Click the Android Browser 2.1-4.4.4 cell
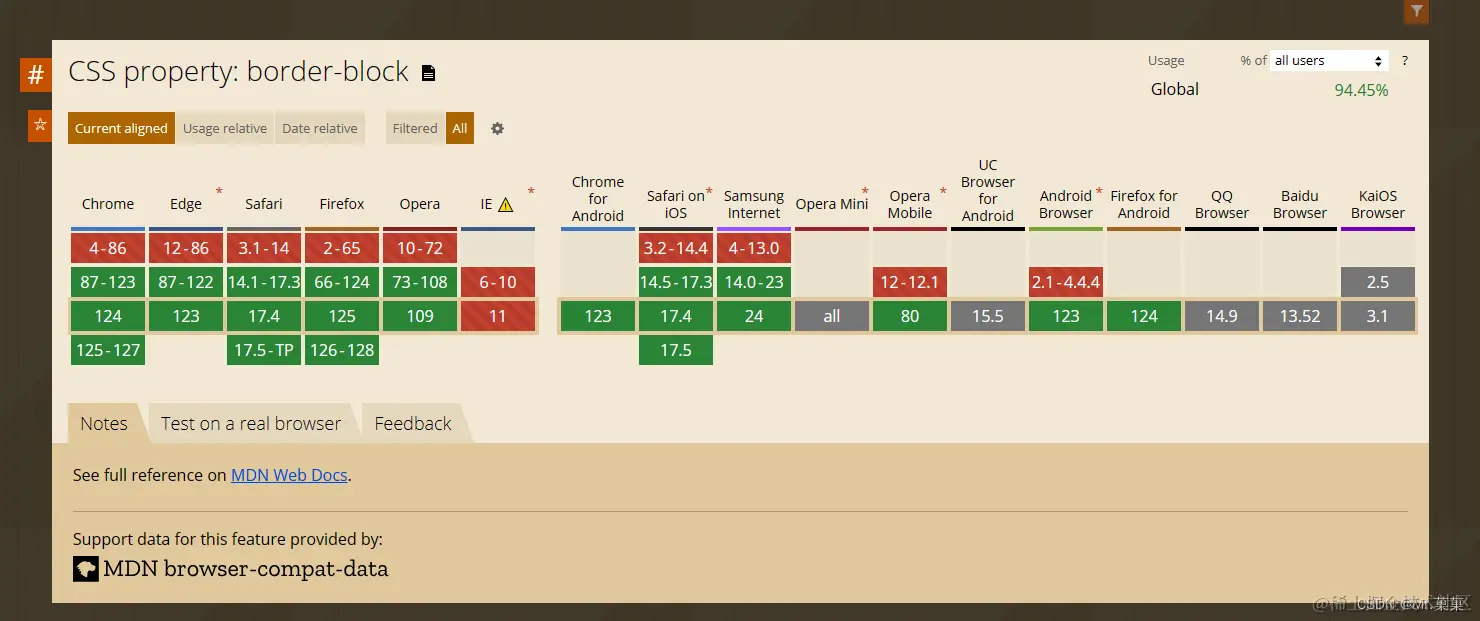 pyautogui.click(x=1066, y=282)
